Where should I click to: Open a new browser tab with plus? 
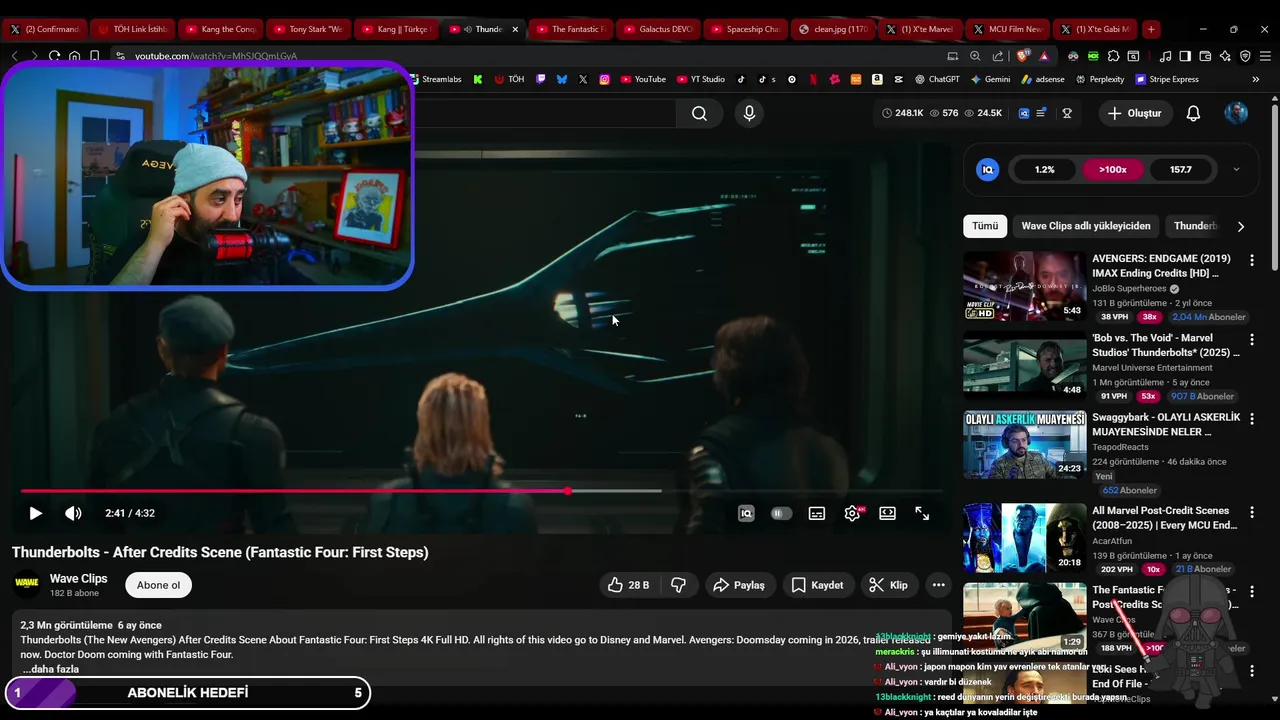tap(1151, 29)
